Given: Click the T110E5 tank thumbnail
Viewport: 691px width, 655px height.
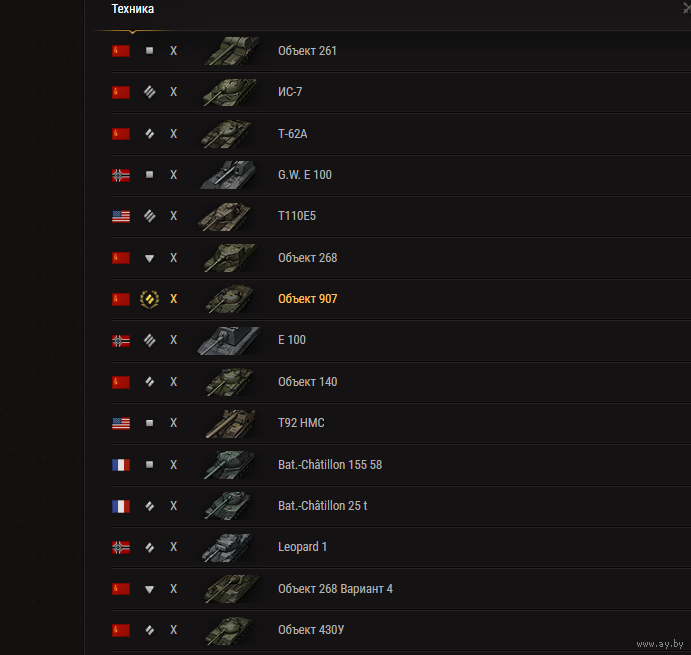Looking at the screenshot, I should (x=225, y=216).
